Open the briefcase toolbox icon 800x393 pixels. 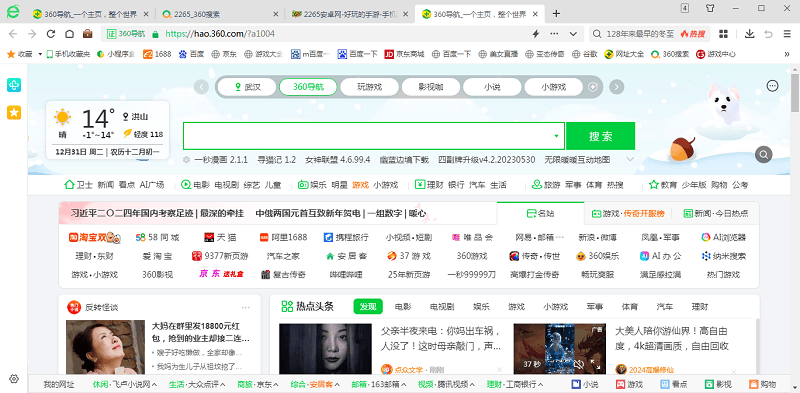pos(87,34)
